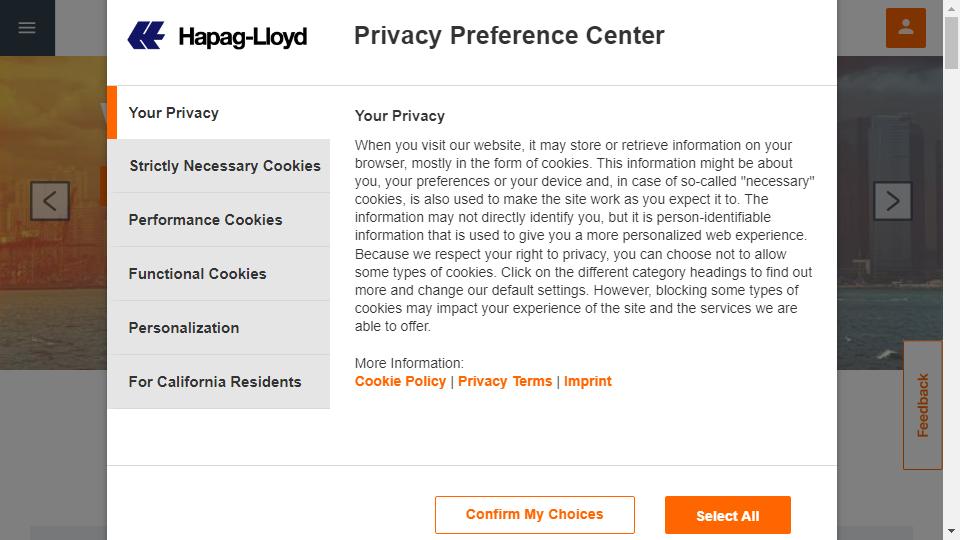Click the previous slide arrow

(50, 201)
